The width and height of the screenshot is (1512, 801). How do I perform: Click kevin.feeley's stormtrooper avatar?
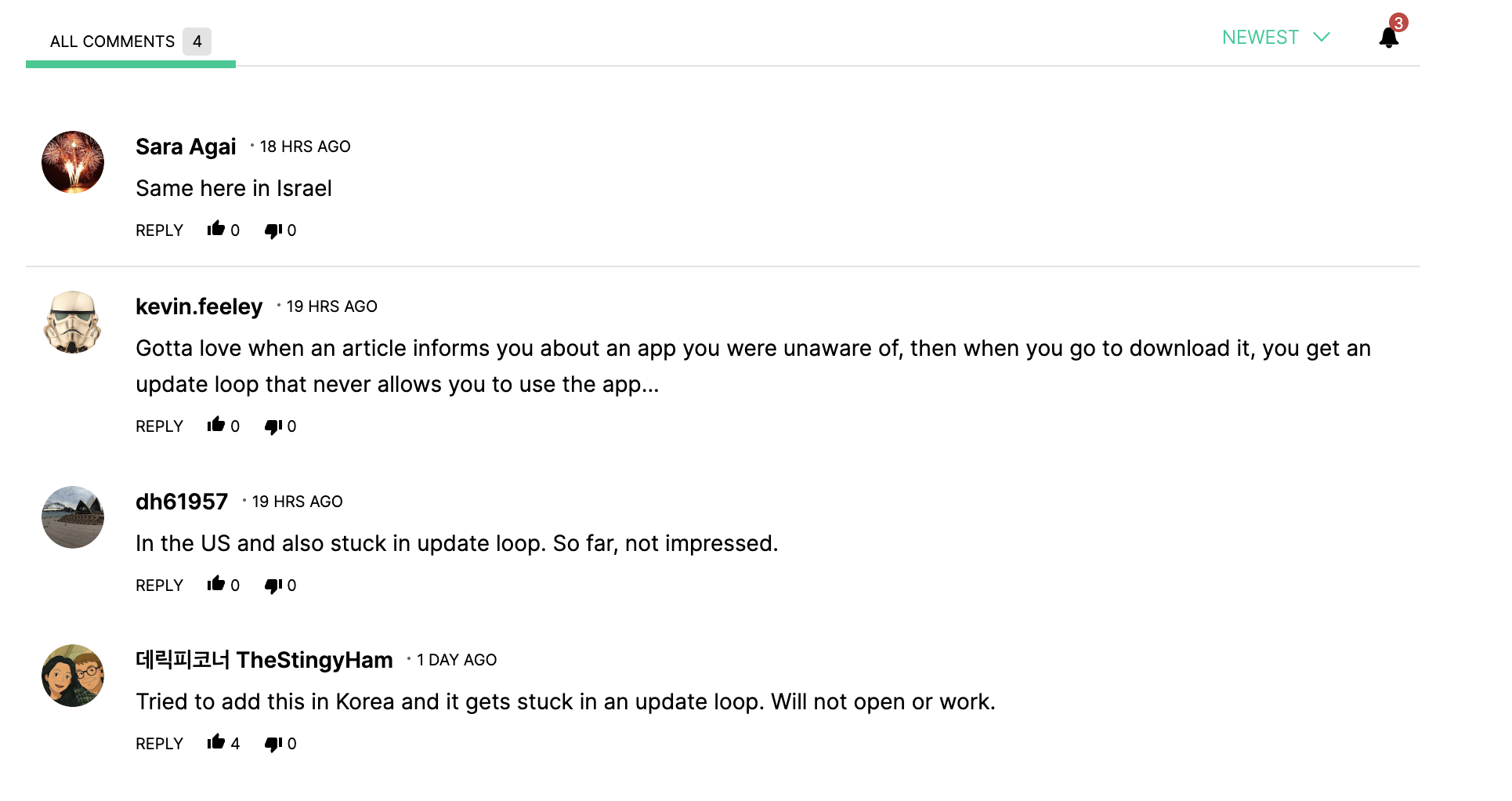[x=73, y=322]
